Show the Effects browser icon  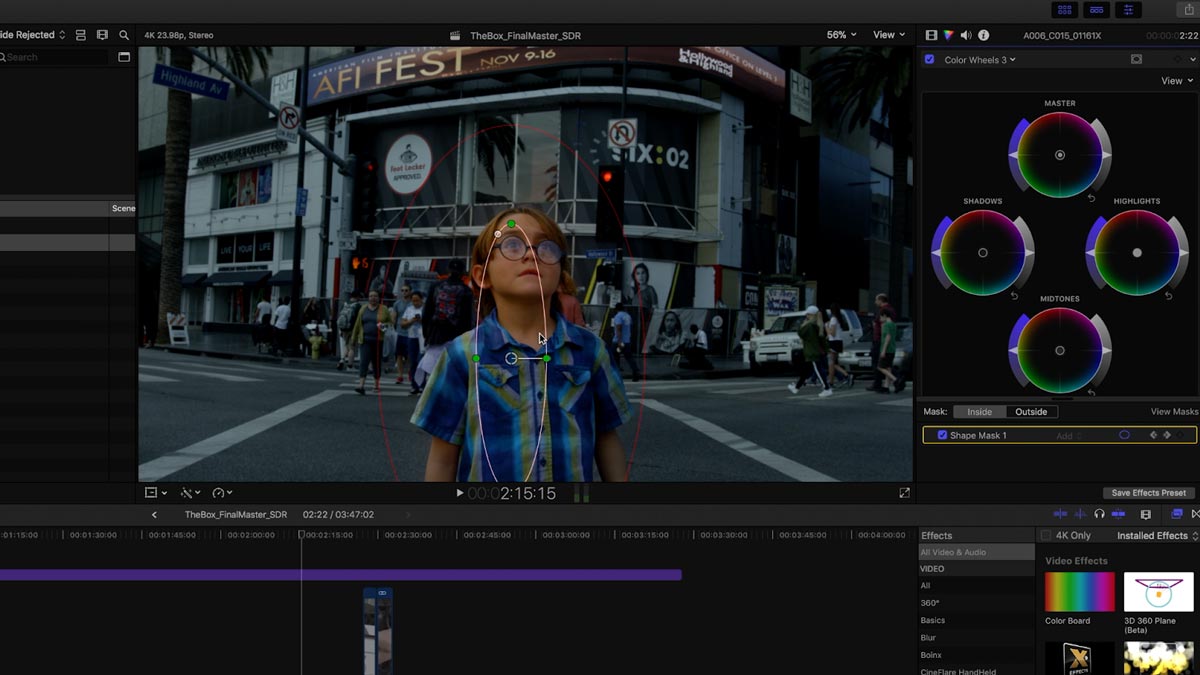[x=1176, y=514]
